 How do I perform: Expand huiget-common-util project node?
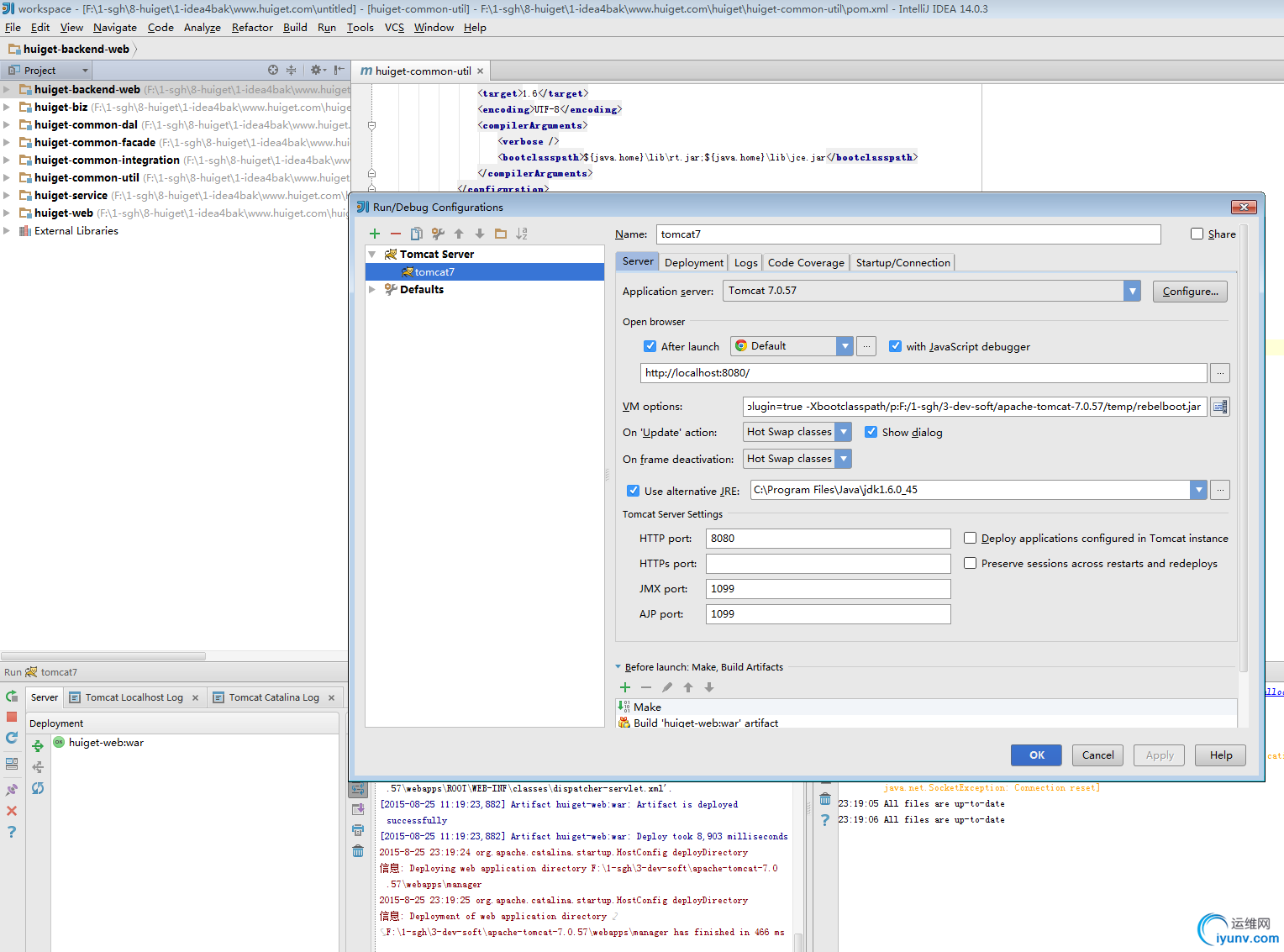[7, 177]
